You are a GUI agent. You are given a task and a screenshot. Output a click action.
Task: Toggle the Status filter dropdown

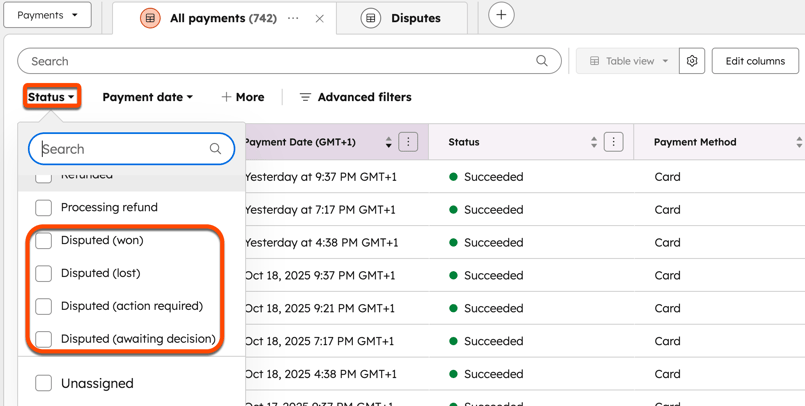coord(52,97)
